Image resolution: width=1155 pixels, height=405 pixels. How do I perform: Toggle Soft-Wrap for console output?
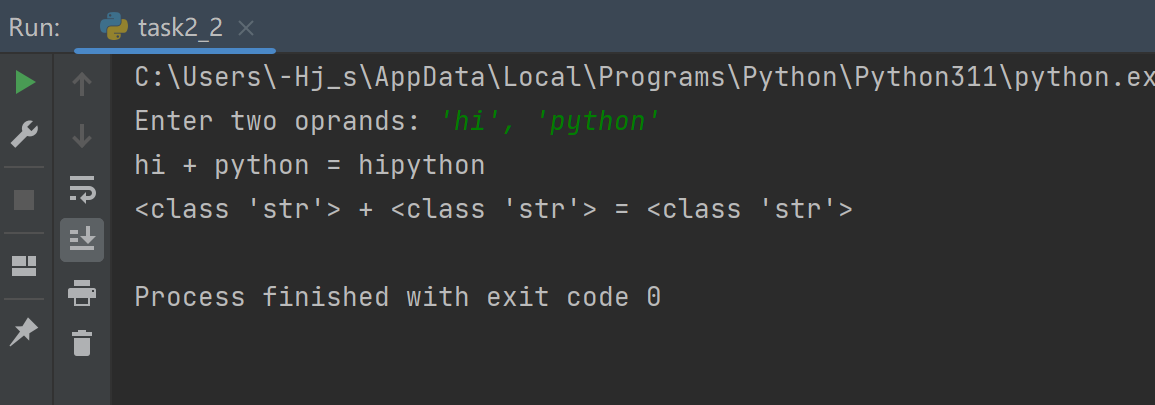pyautogui.click(x=82, y=187)
